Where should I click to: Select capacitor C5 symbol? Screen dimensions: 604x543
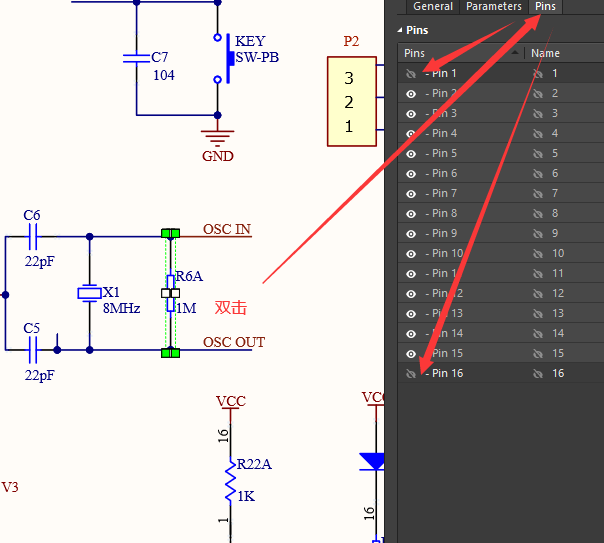[x=33, y=350]
